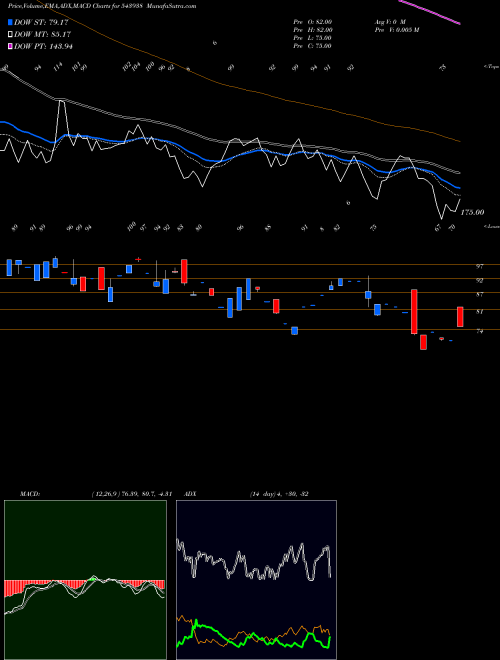Click the chart title with the MunafaSutra.com name
The height and width of the screenshot is (660, 500).
(102, 6)
